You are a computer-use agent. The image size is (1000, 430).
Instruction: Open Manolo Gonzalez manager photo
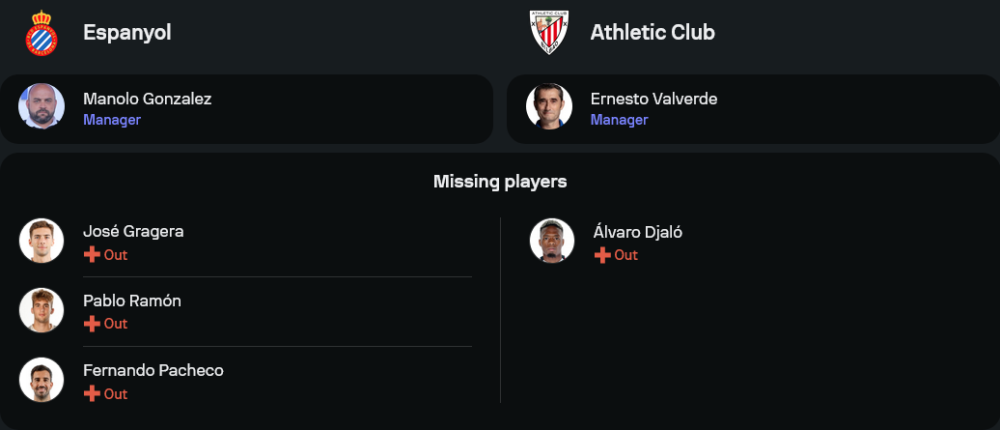click(41, 107)
